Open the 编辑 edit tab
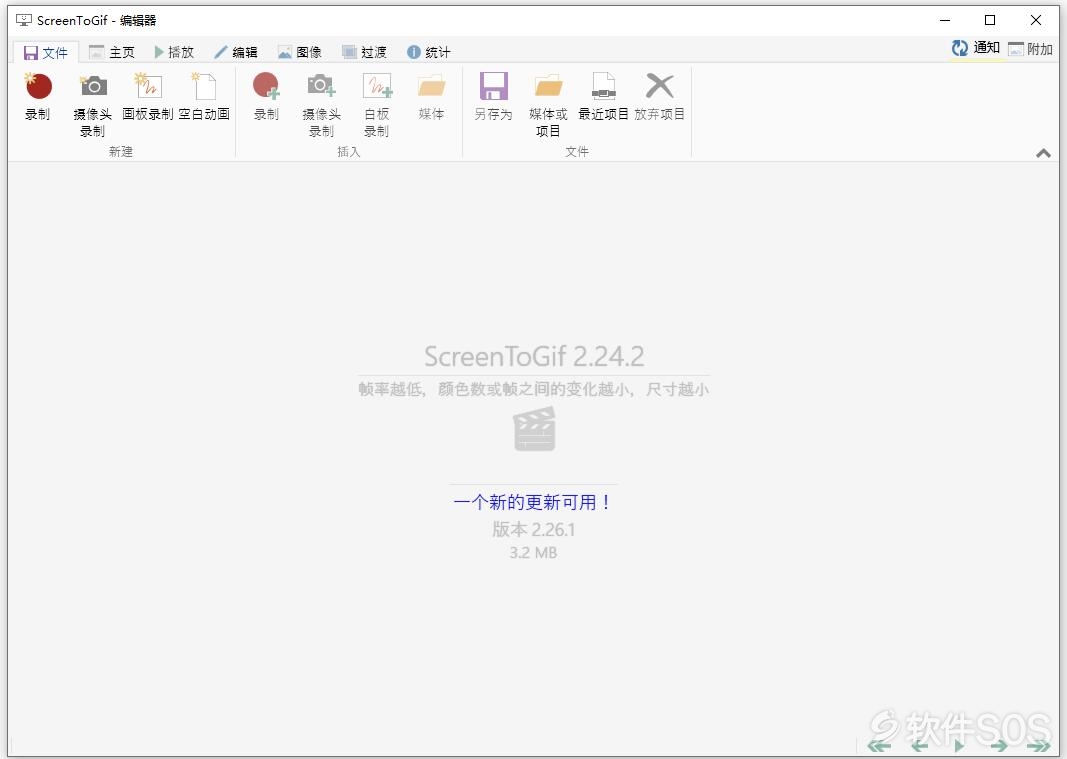Image resolution: width=1067 pixels, height=759 pixels. coord(236,52)
